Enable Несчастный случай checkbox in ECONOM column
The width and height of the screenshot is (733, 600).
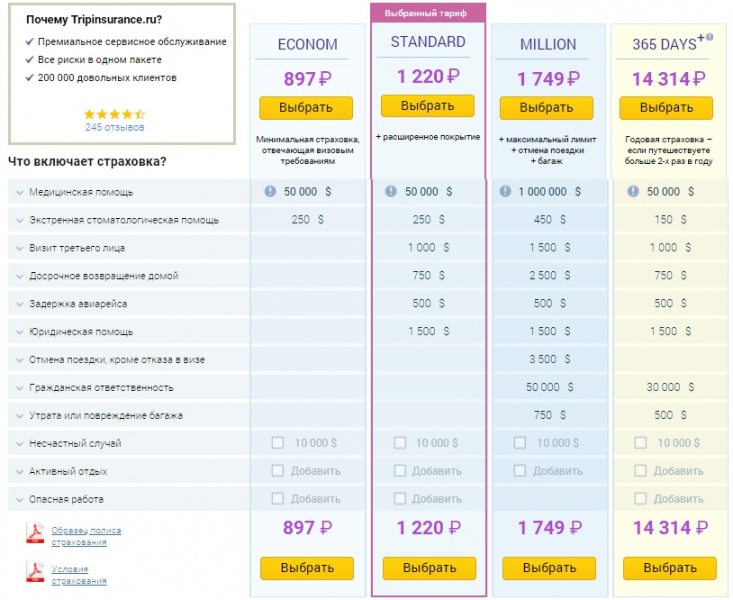(278, 443)
